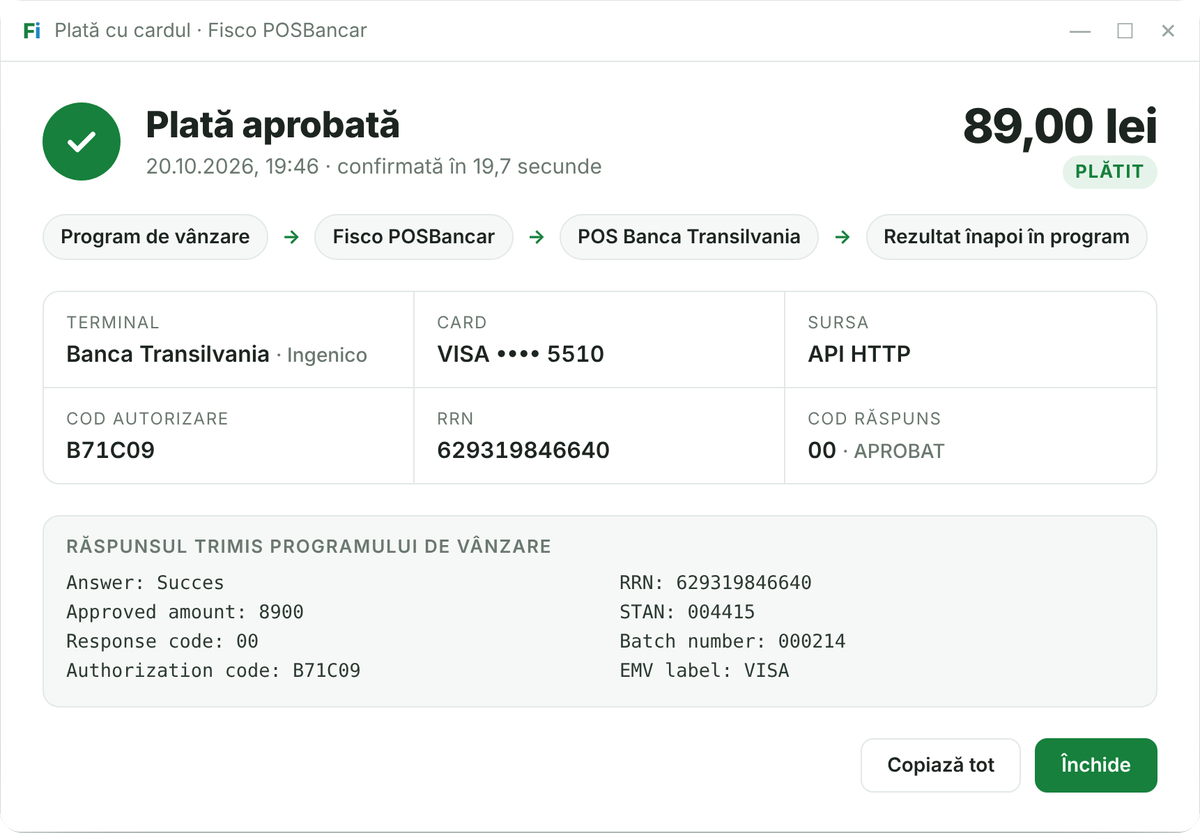Screen dimensions: 1200x833
Task: Click arrow after Program de vânzare
Action: (291, 237)
